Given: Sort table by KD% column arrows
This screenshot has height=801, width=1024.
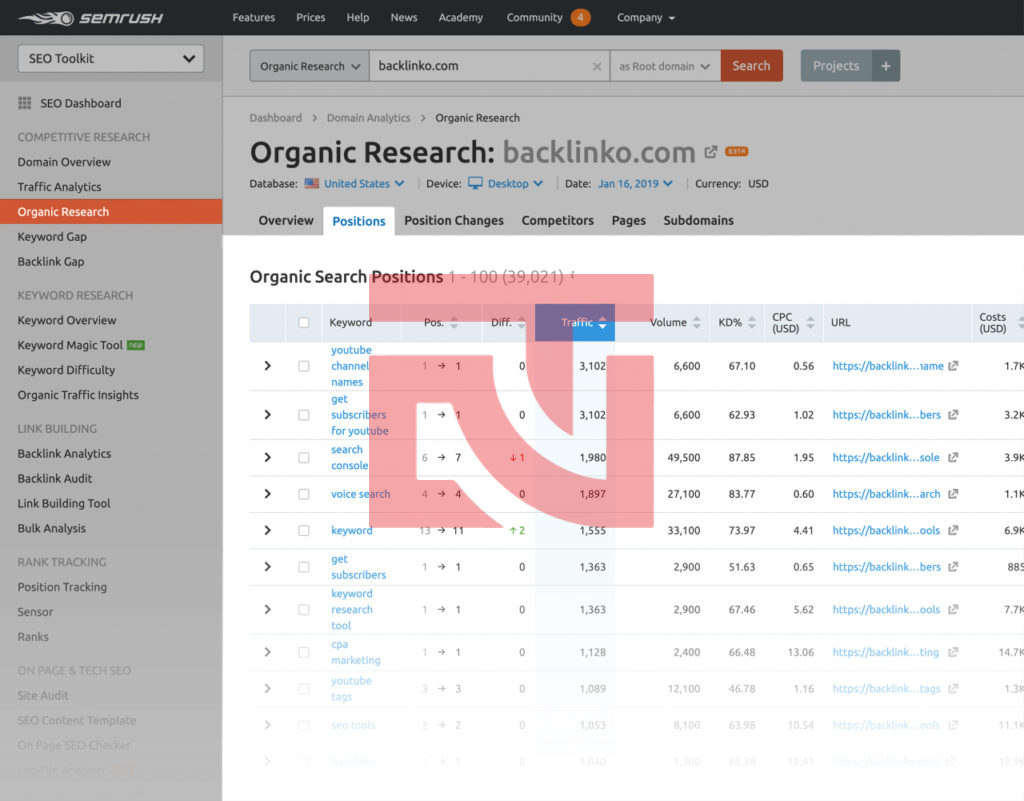Looking at the screenshot, I should pyautogui.click(x=752, y=322).
